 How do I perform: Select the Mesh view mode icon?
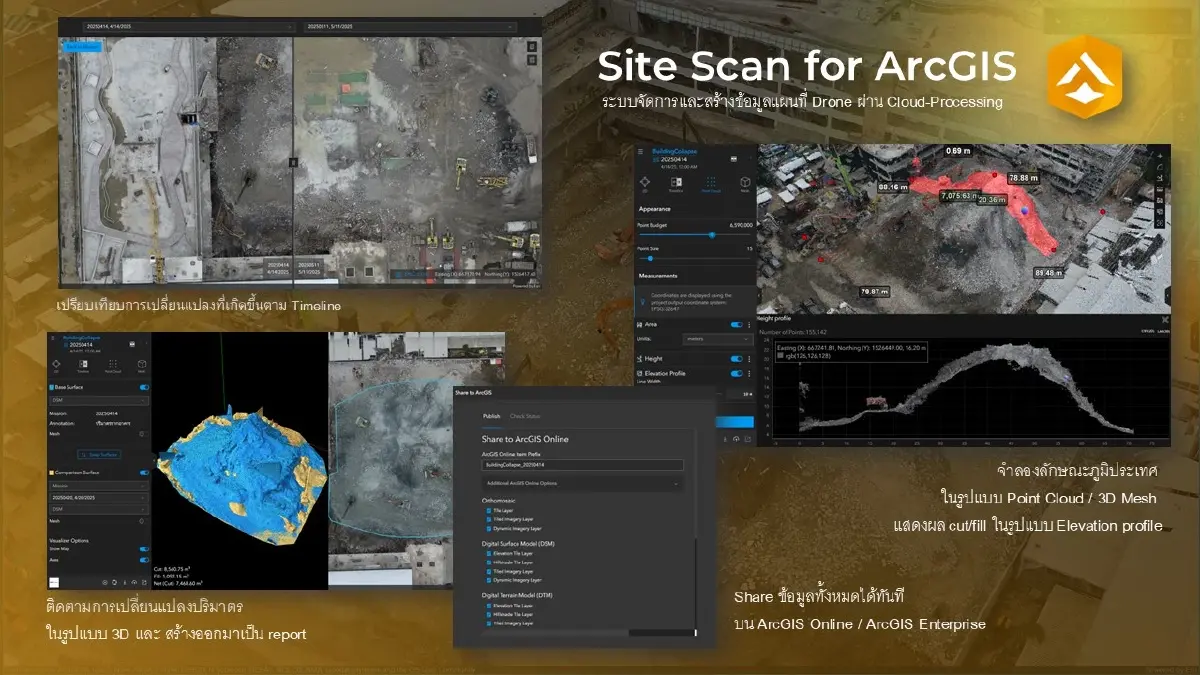click(x=744, y=182)
